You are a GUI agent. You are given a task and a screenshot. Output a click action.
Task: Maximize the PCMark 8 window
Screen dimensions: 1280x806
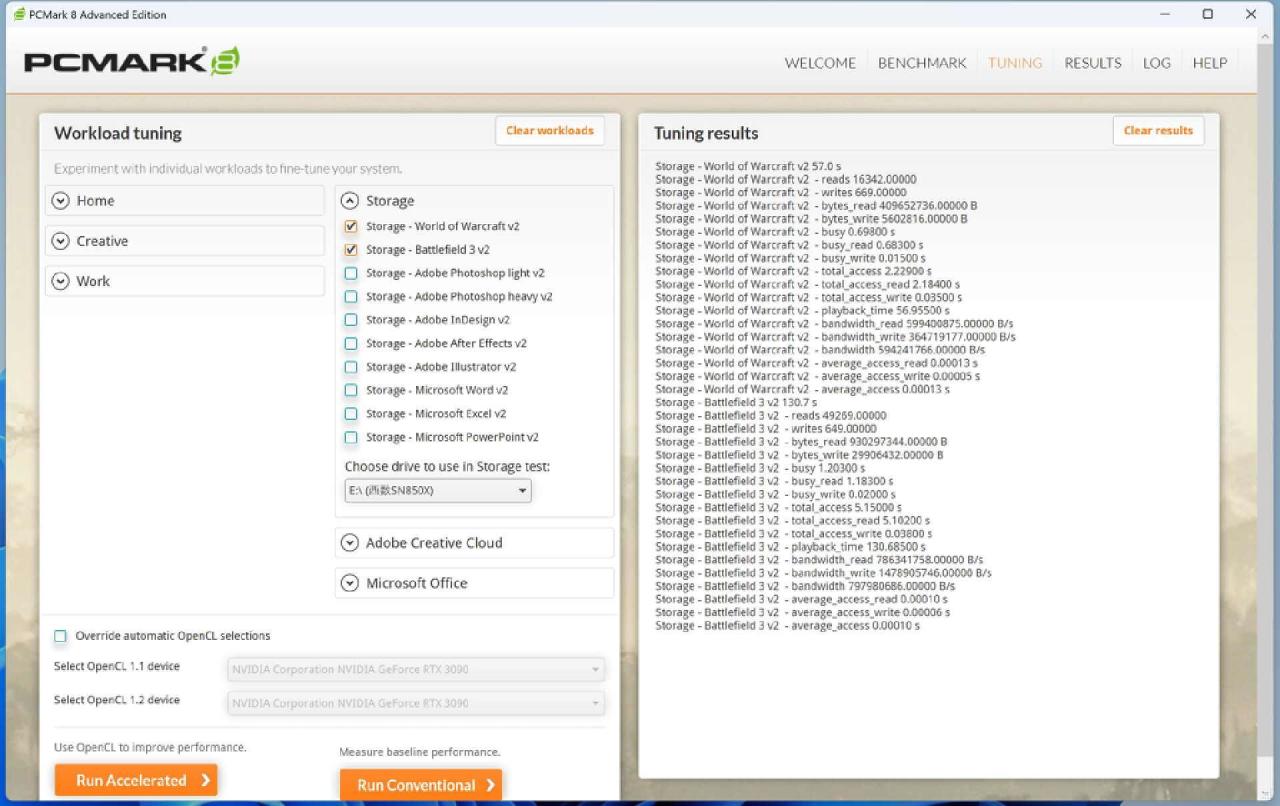coord(1208,14)
